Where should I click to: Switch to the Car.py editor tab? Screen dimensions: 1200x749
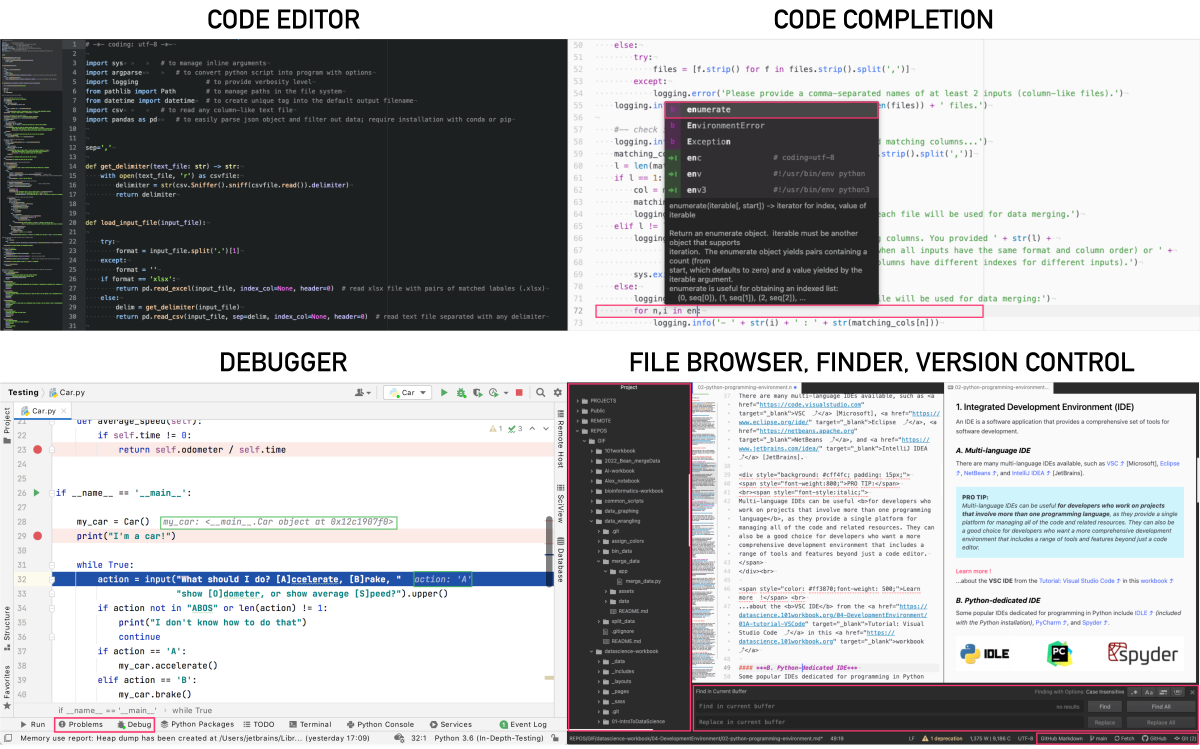point(45,410)
